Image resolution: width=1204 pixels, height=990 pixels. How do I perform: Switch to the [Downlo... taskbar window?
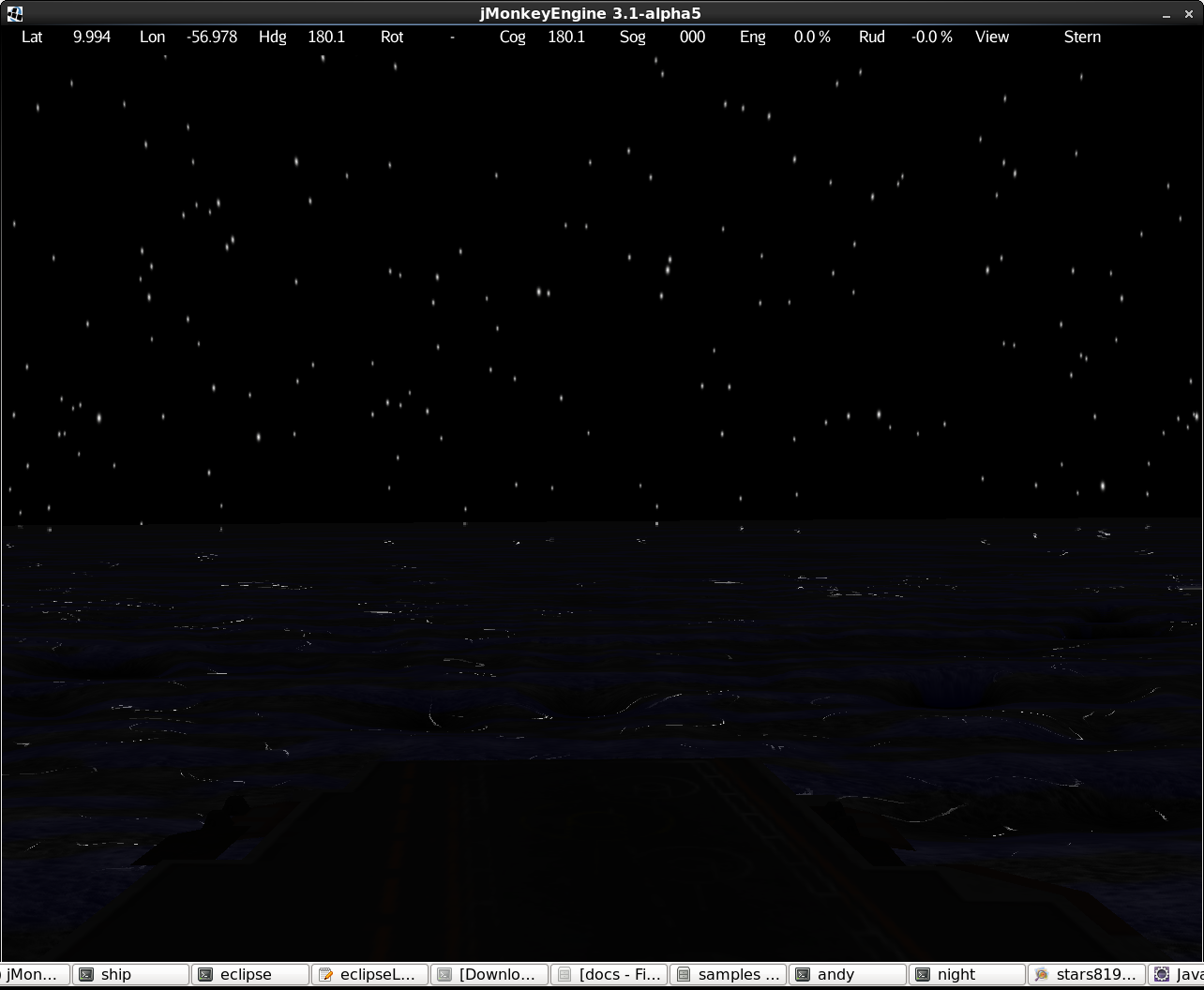point(489,974)
